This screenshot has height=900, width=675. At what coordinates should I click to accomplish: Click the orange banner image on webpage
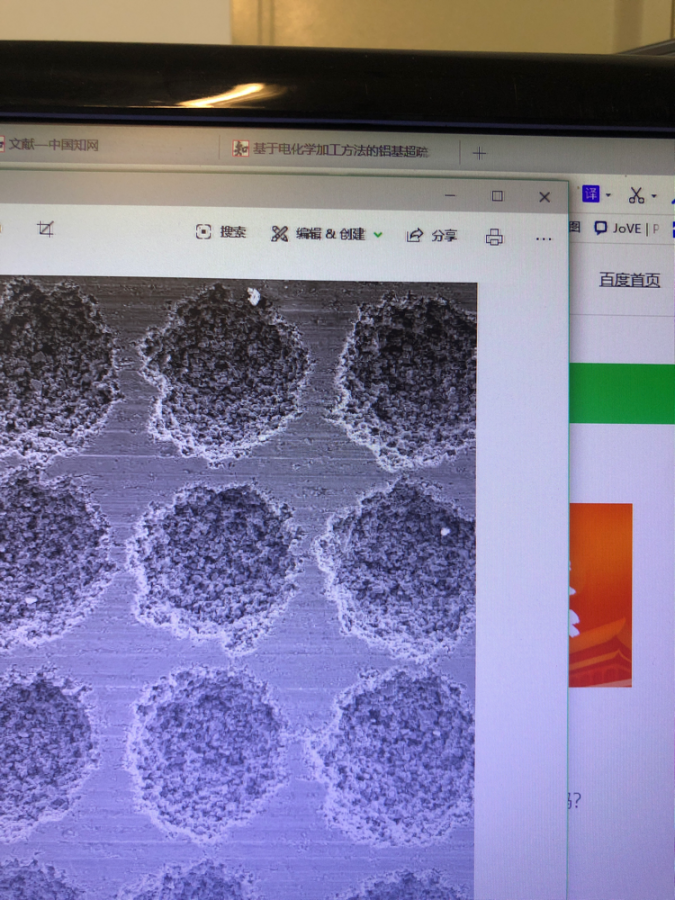click(600, 595)
